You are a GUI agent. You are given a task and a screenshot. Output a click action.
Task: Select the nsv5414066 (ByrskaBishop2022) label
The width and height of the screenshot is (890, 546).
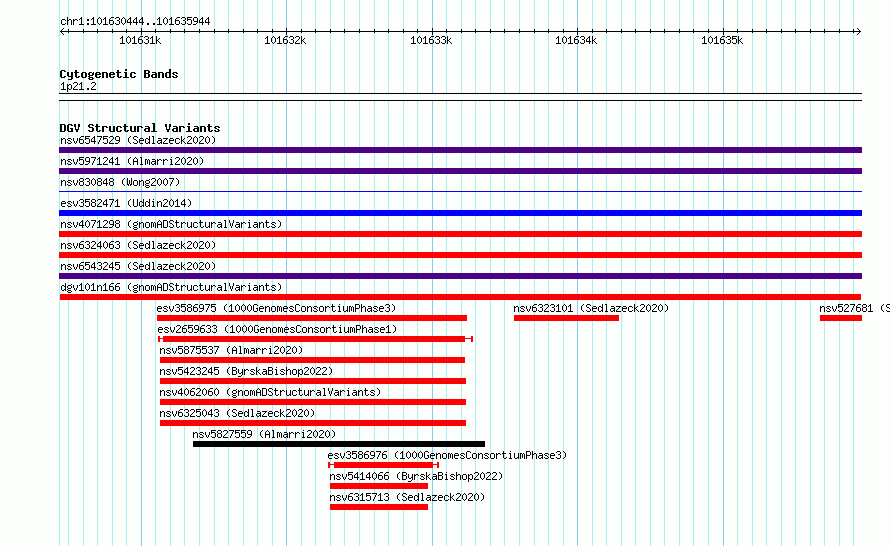click(416, 476)
